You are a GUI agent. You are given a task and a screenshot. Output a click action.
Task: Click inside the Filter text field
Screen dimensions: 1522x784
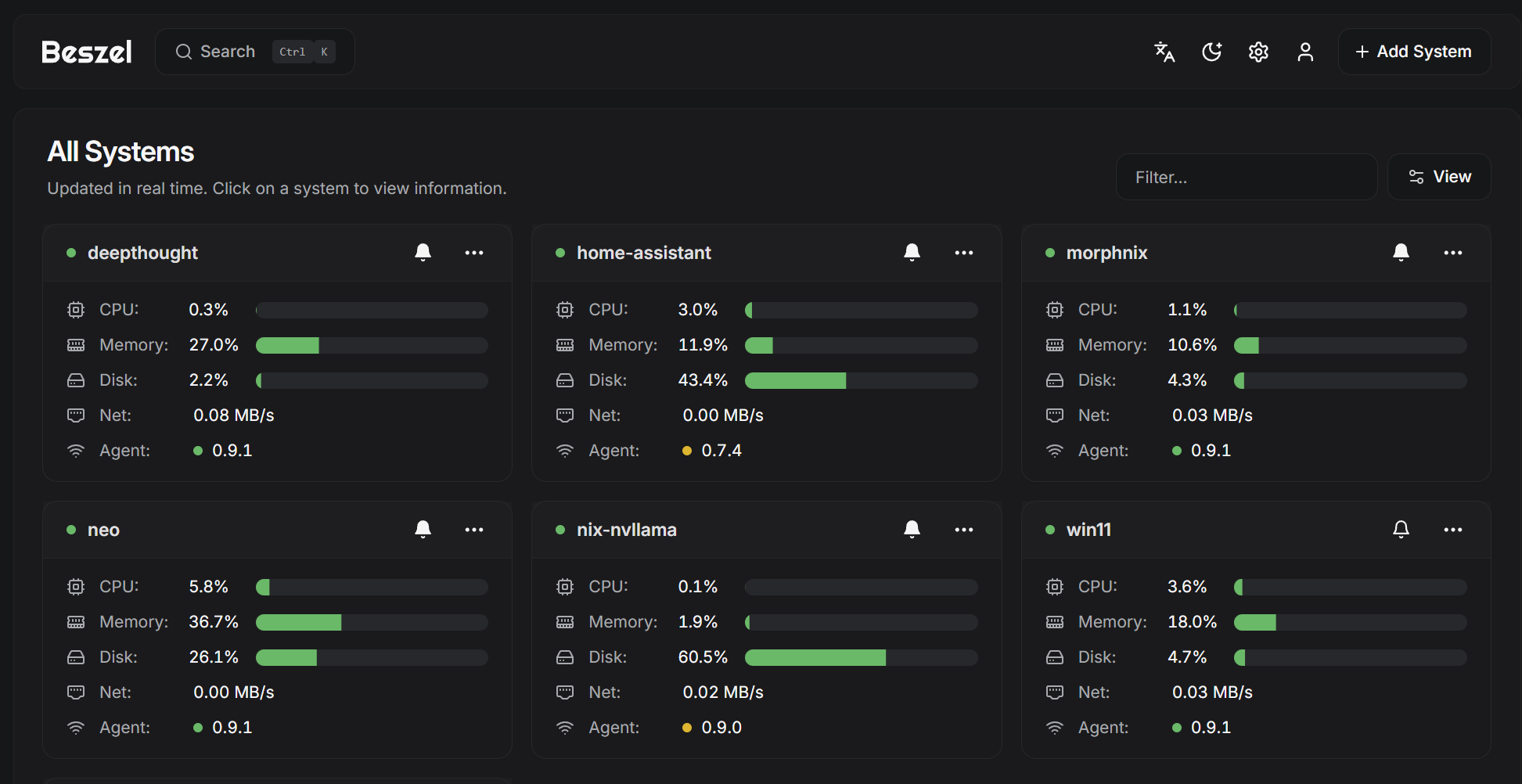[x=1246, y=177]
